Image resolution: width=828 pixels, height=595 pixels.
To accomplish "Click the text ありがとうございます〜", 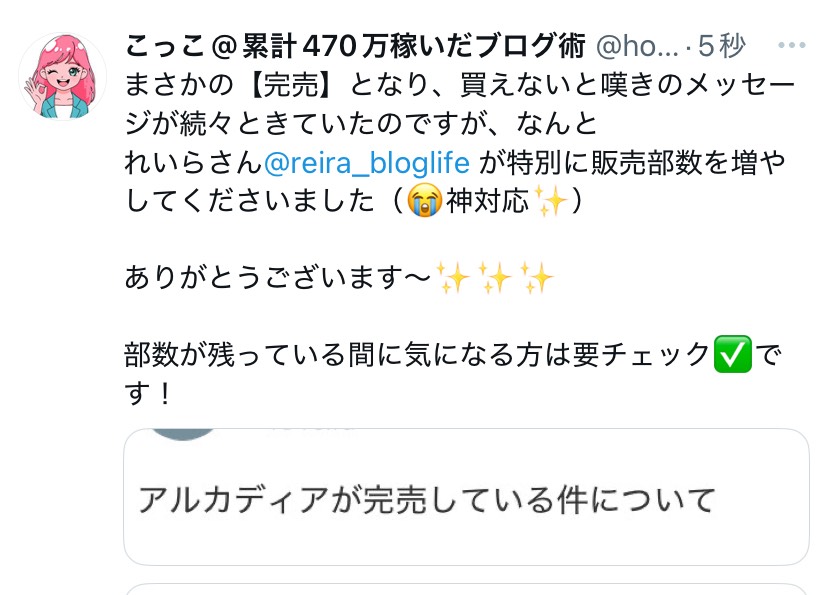I will [278, 278].
